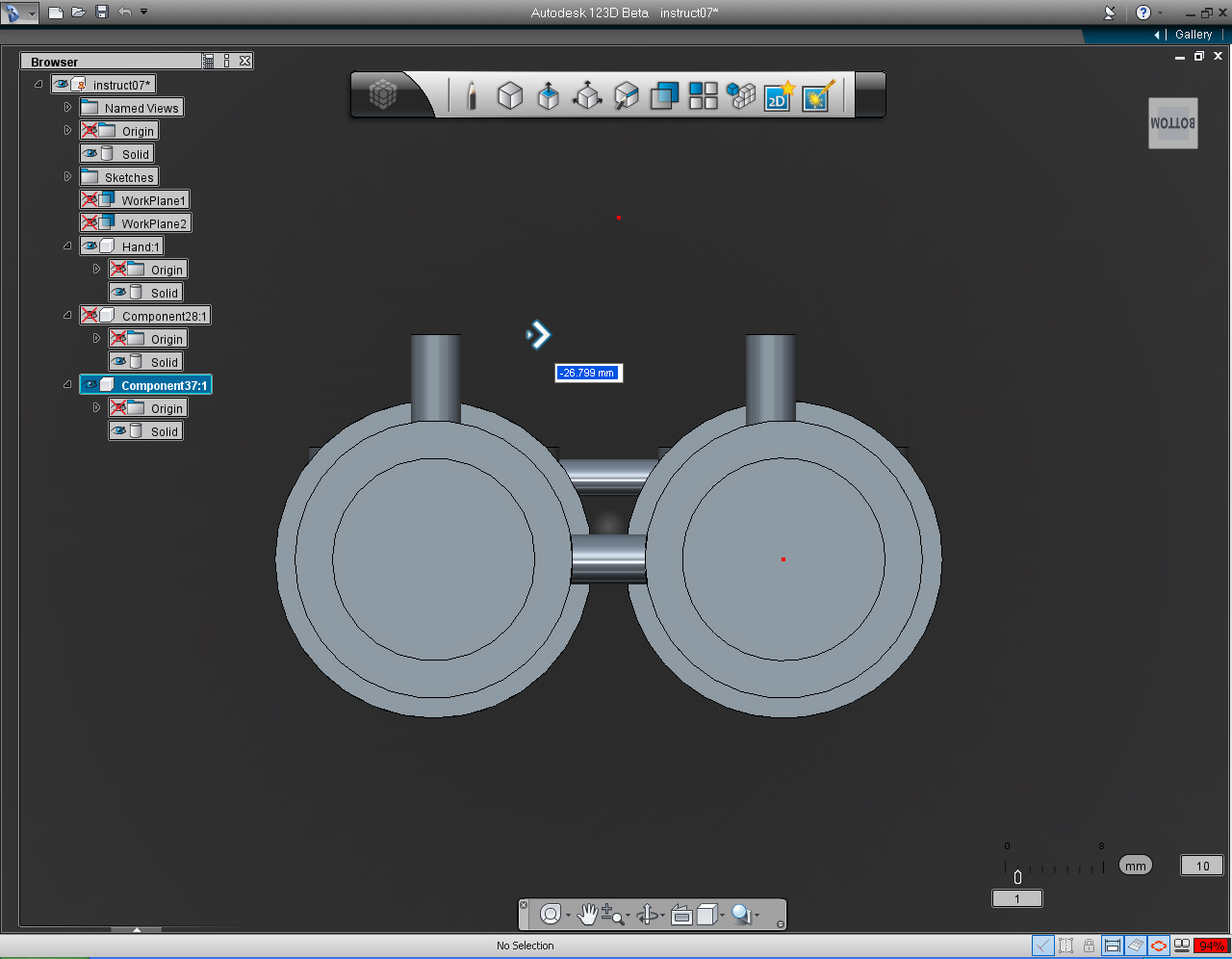1232x959 pixels.
Task: Select the Press/Pull extrude tool
Action: 549,95
